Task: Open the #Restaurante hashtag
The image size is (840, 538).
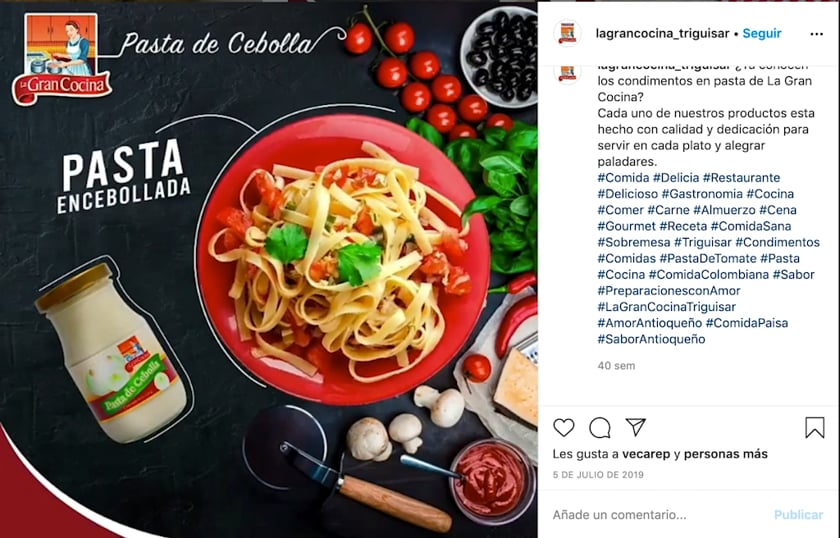Action: pyautogui.click(x=741, y=177)
